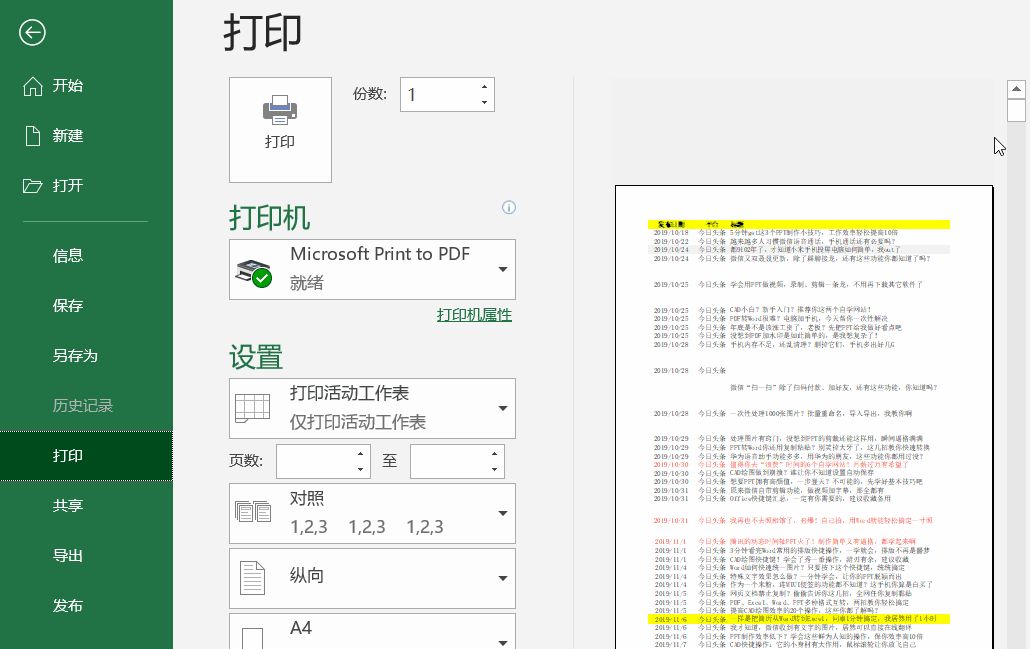Expand the 打印活动工作表 dropdown

[x=372, y=408]
